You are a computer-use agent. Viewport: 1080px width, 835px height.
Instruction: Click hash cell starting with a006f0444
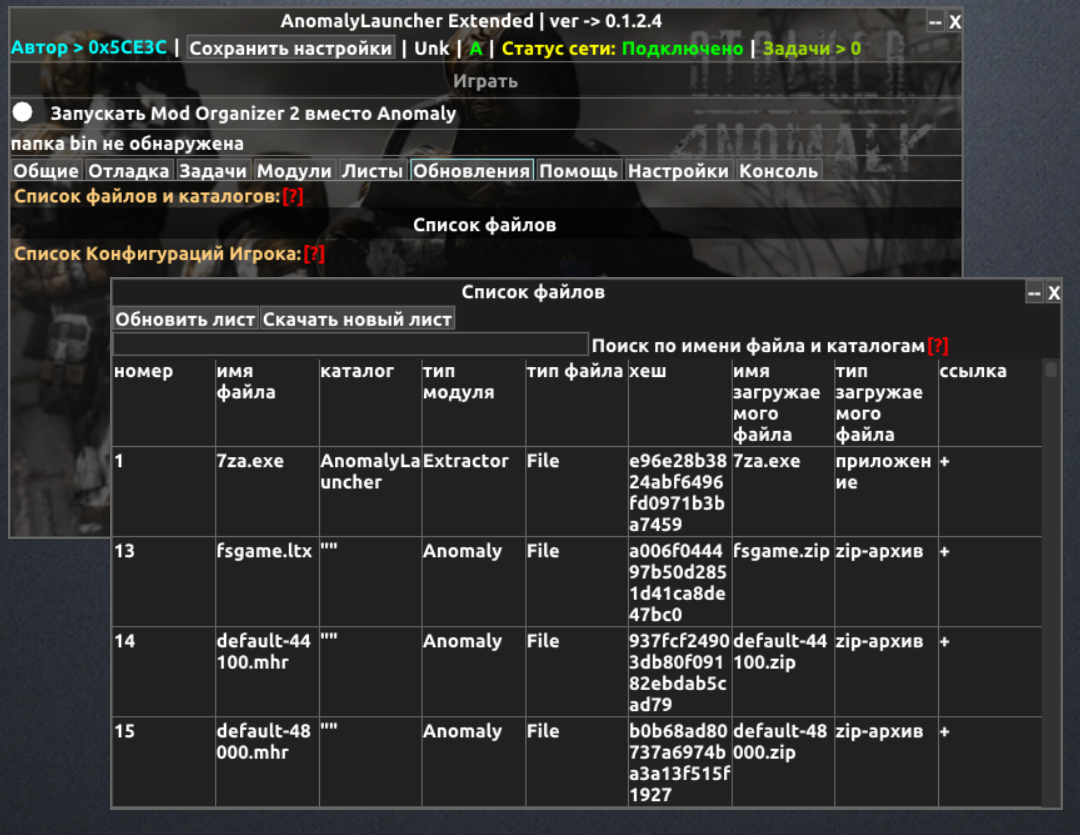(678, 583)
